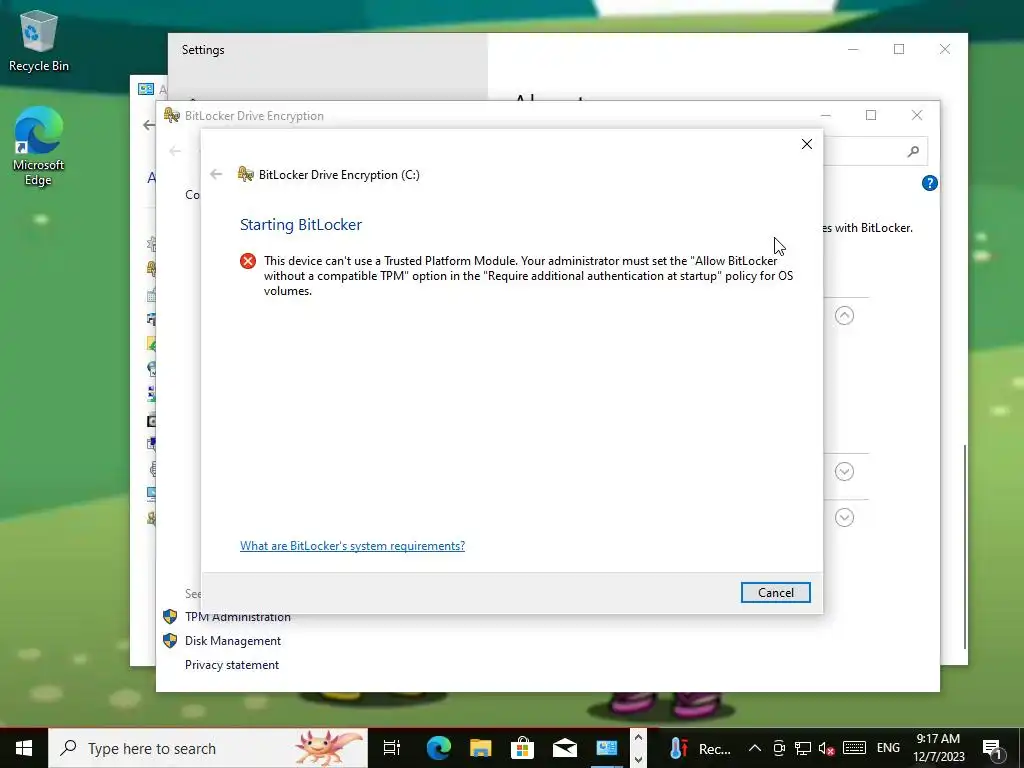The width and height of the screenshot is (1024, 768).
Task: Show hidden system tray icons
Action: pyautogui.click(x=754, y=748)
